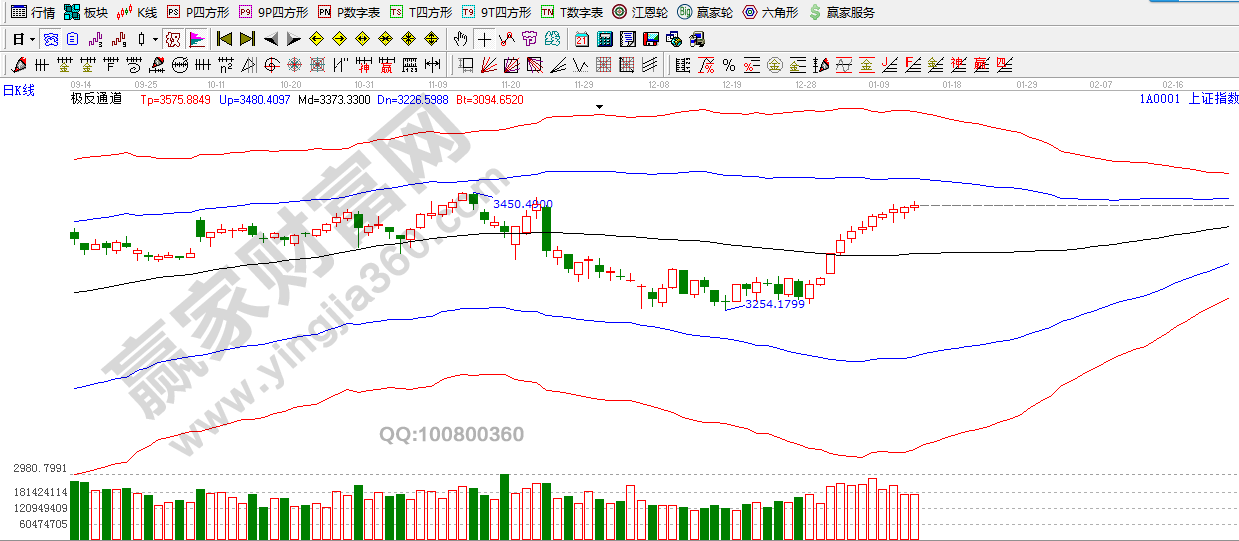Expand the candlestick style dropdown arrow
Image resolution: width=1239 pixels, height=541 pixels.
coord(155,39)
